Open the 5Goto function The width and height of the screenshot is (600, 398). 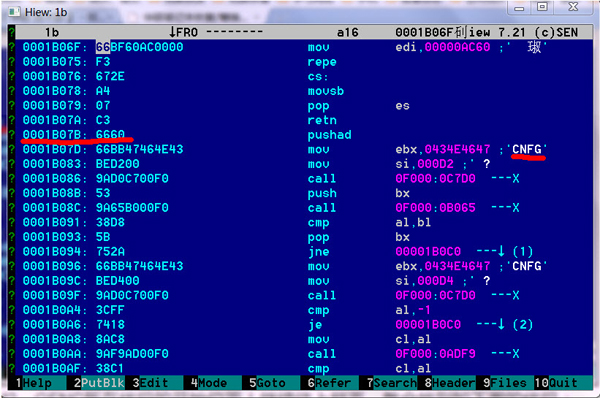coord(267,383)
